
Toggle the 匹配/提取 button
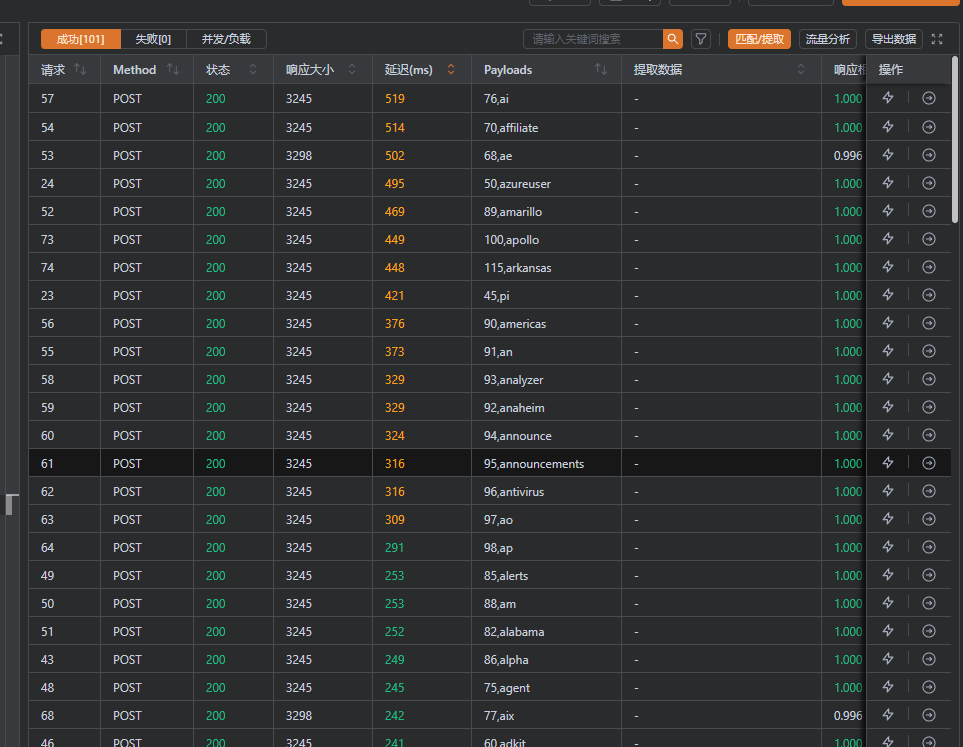[x=759, y=39]
